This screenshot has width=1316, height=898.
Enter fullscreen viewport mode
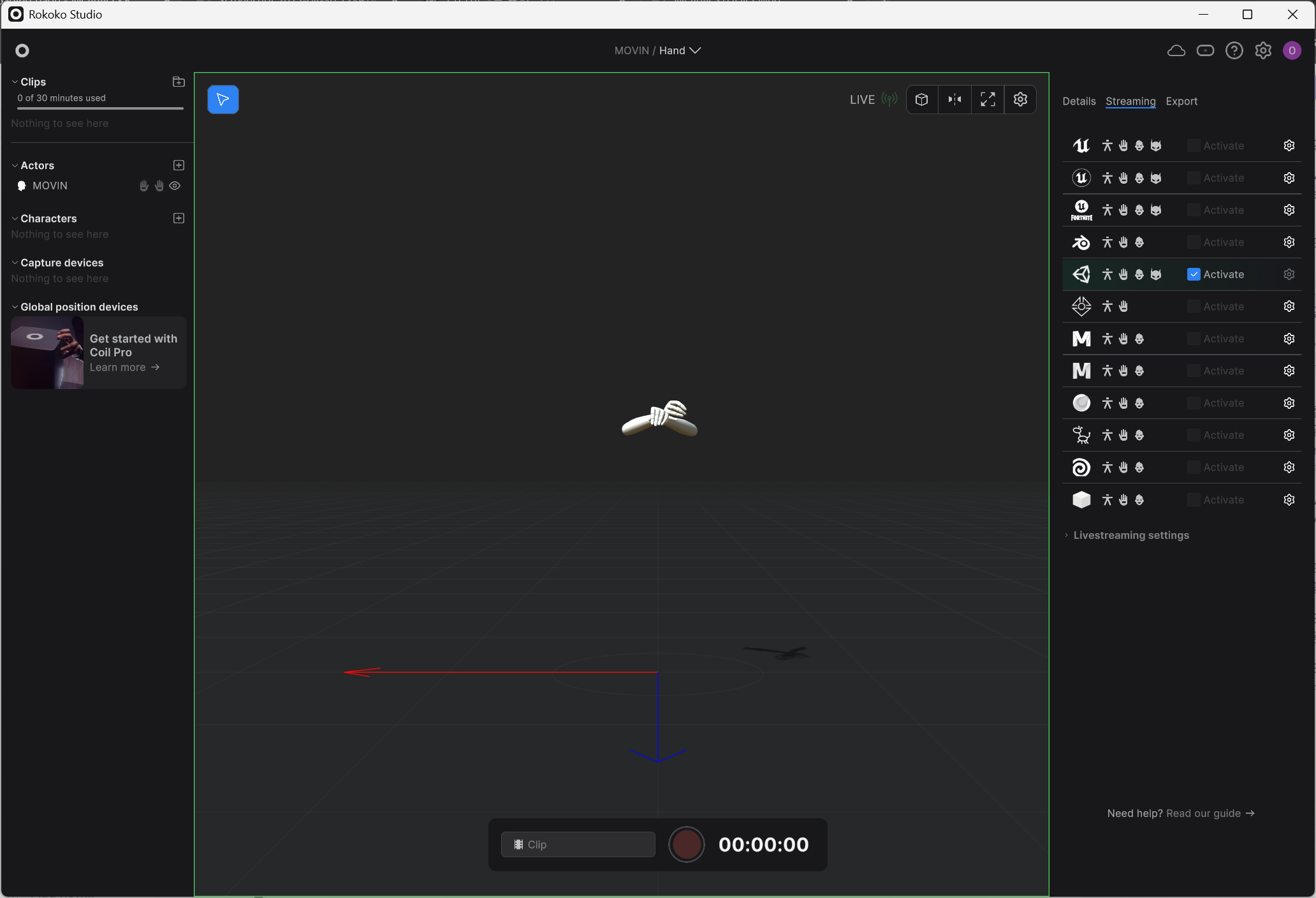988,99
